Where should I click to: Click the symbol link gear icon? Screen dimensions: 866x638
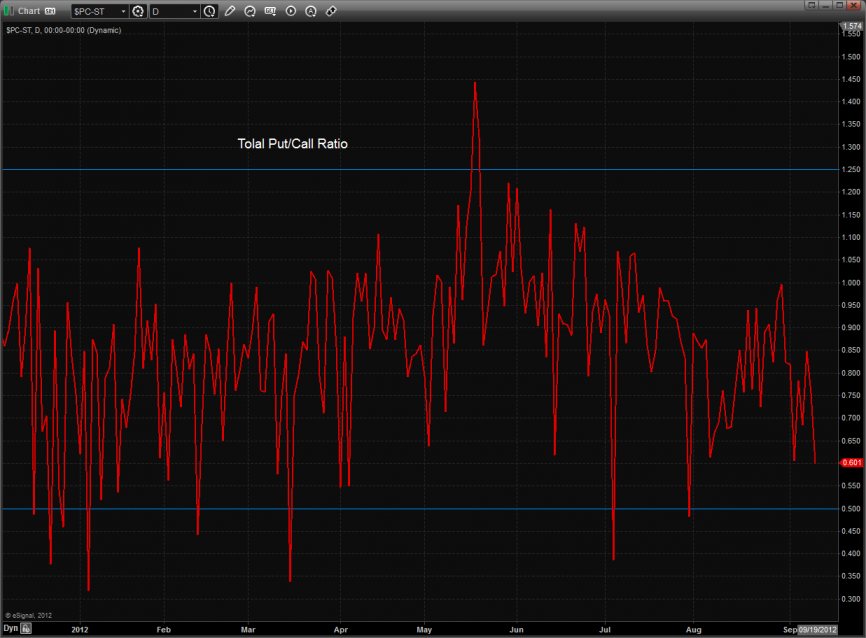(138, 11)
